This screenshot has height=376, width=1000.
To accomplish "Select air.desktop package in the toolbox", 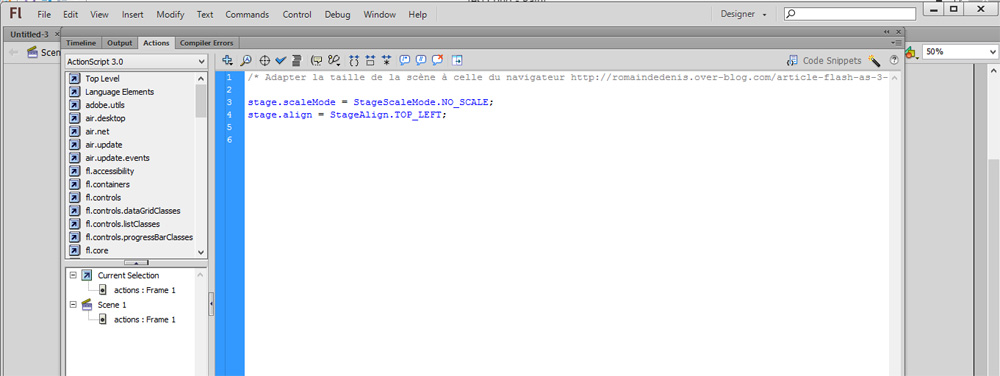I will (105, 119).
